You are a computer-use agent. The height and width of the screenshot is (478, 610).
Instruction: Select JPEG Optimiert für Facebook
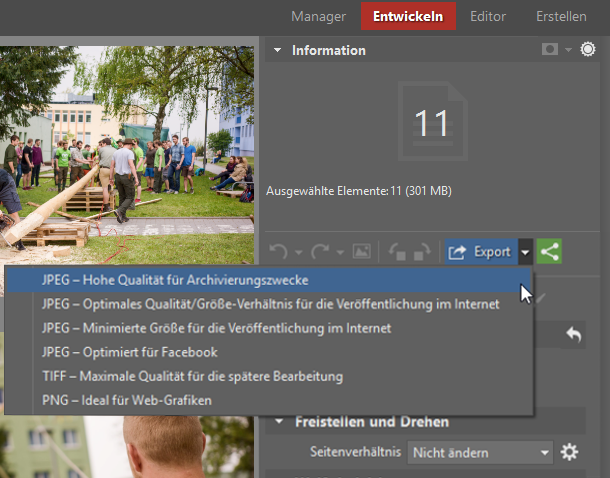[x=269, y=352]
